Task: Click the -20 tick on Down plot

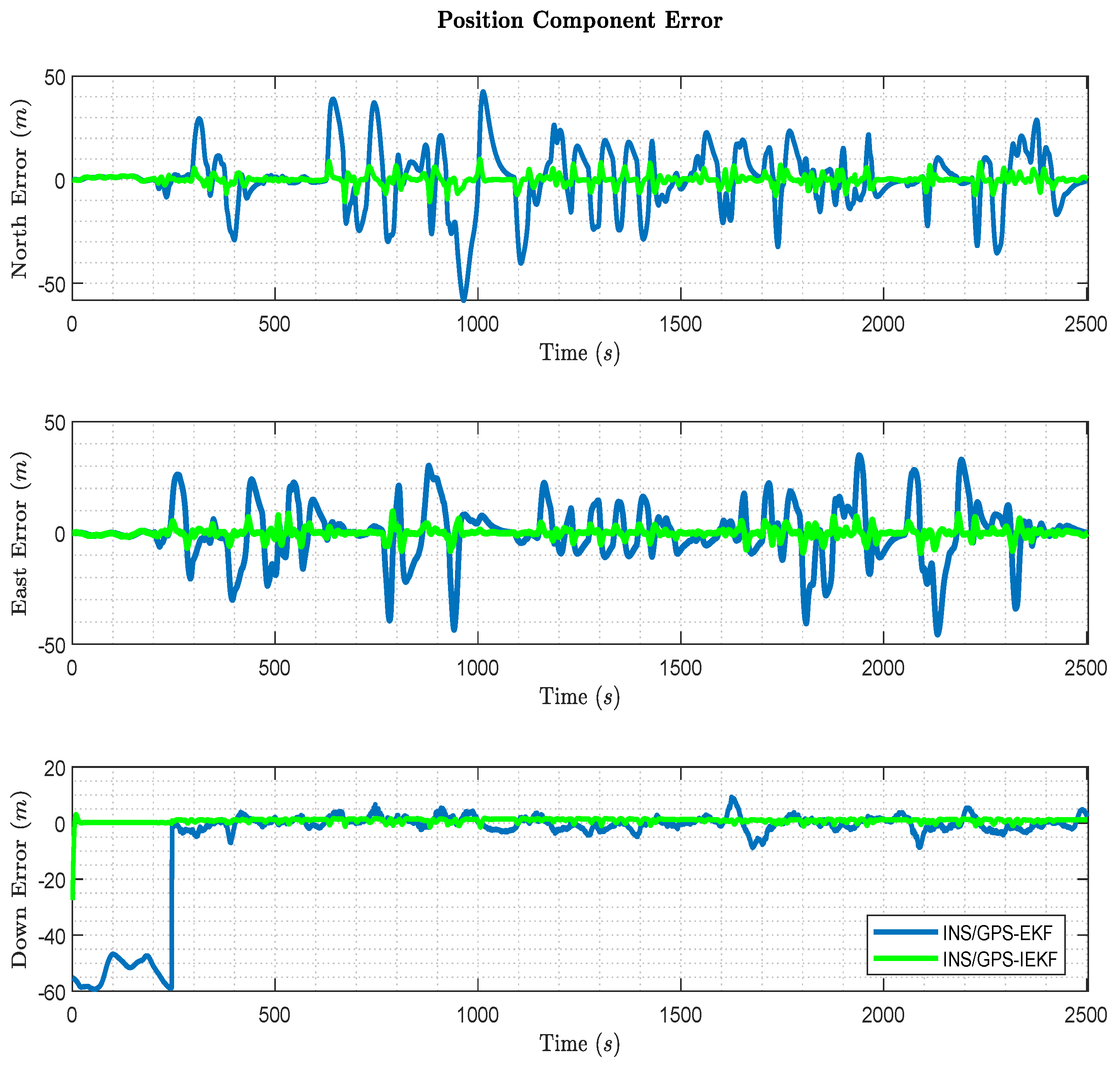Action: tap(52, 881)
